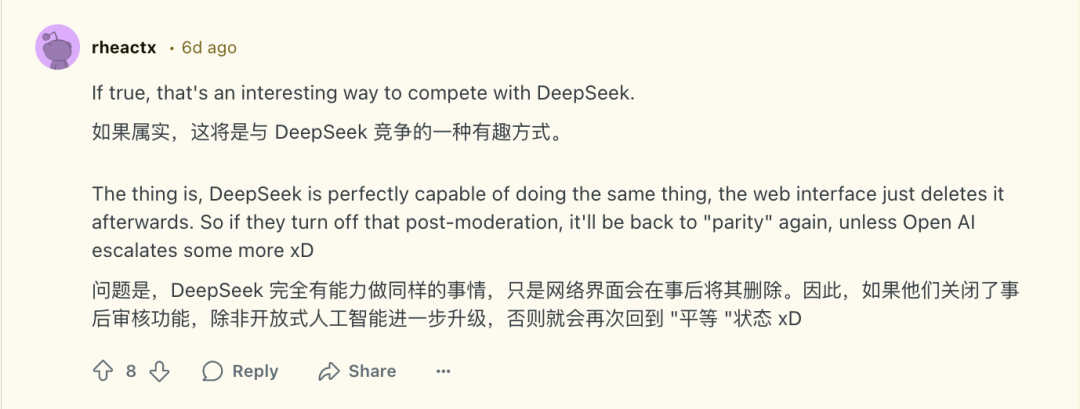Click the Share arrow icon
The width and height of the screenshot is (1080, 409).
coord(329,371)
